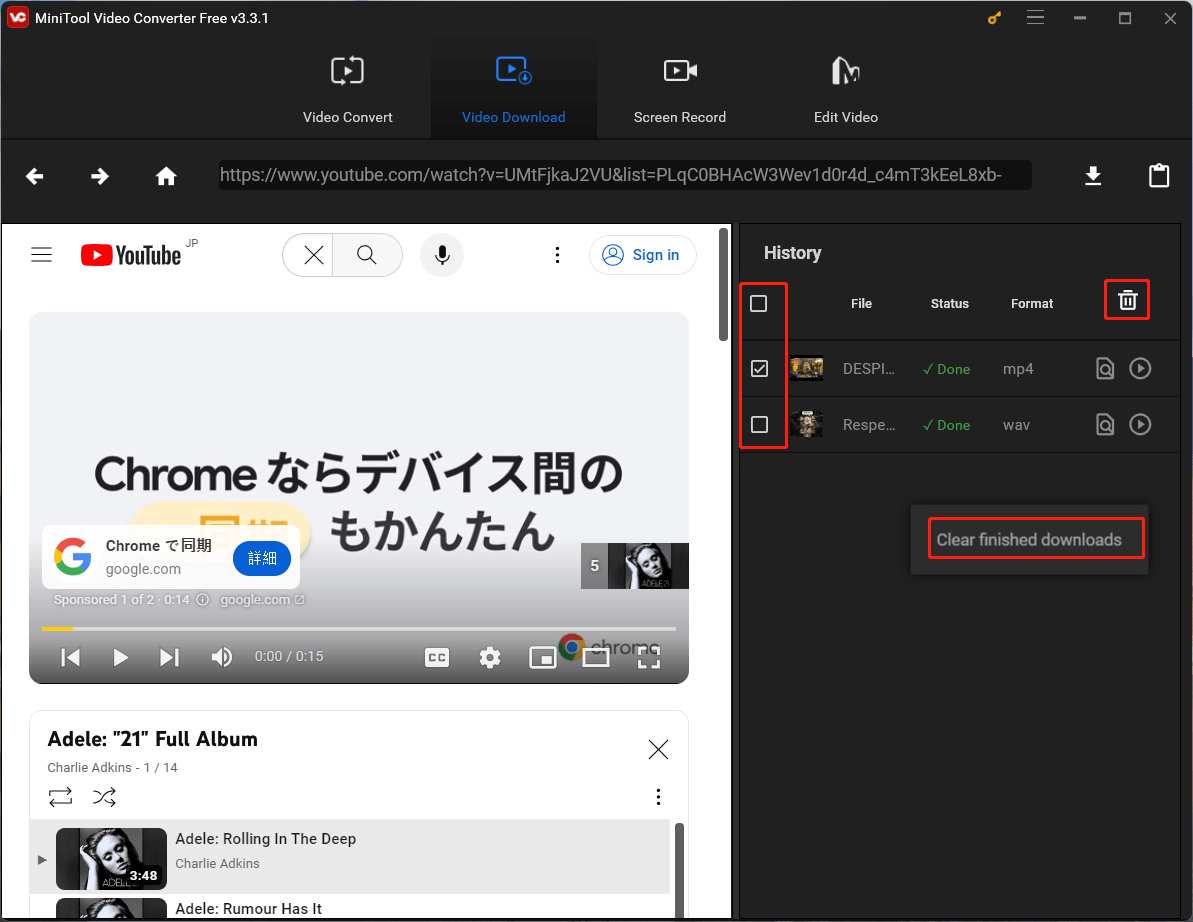This screenshot has width=1193, height=922.
Task: Play the DESPI... mp4 file
Action: pos(1140,368)
